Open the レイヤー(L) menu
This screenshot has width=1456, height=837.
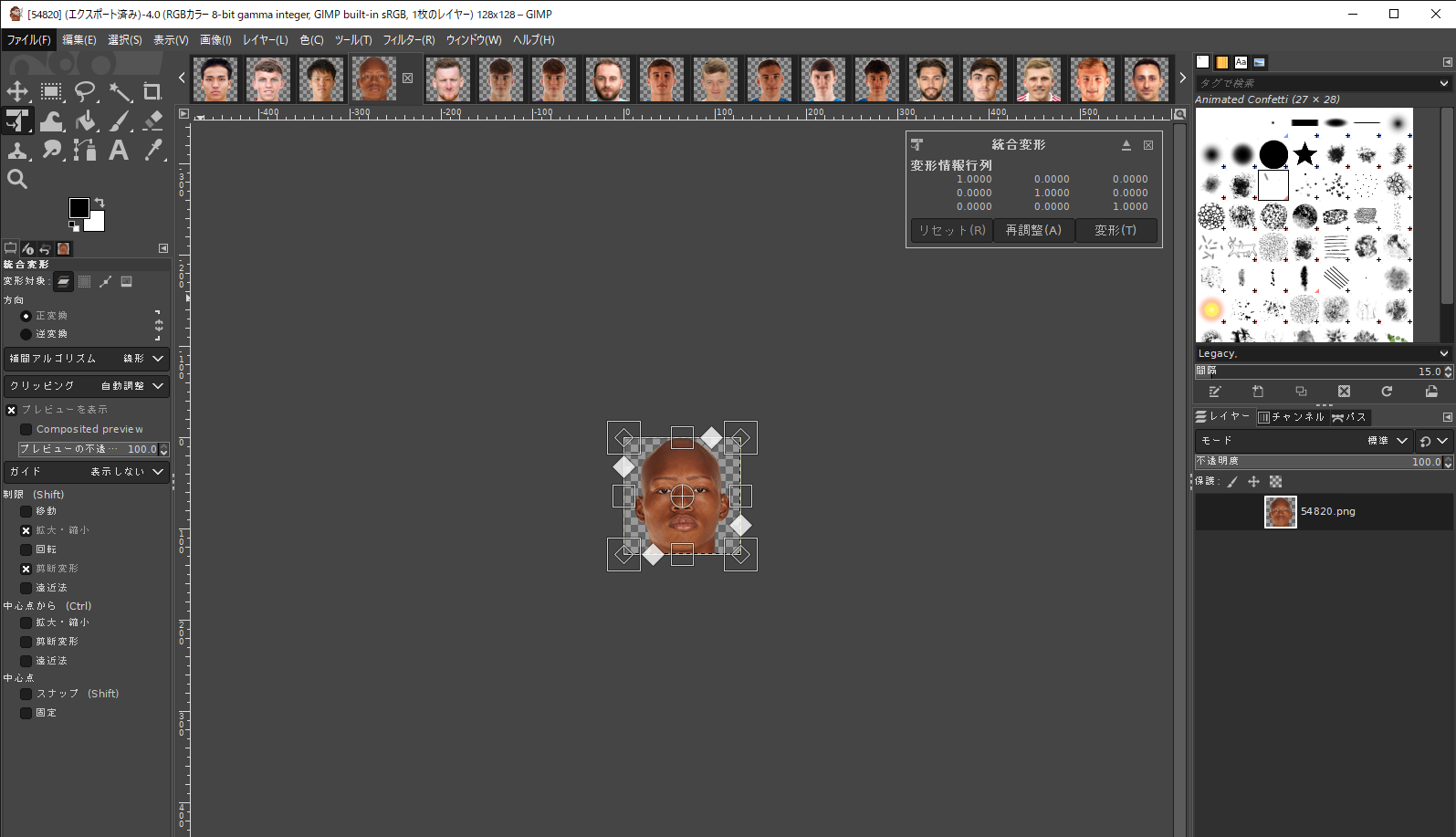coord(265,40)
